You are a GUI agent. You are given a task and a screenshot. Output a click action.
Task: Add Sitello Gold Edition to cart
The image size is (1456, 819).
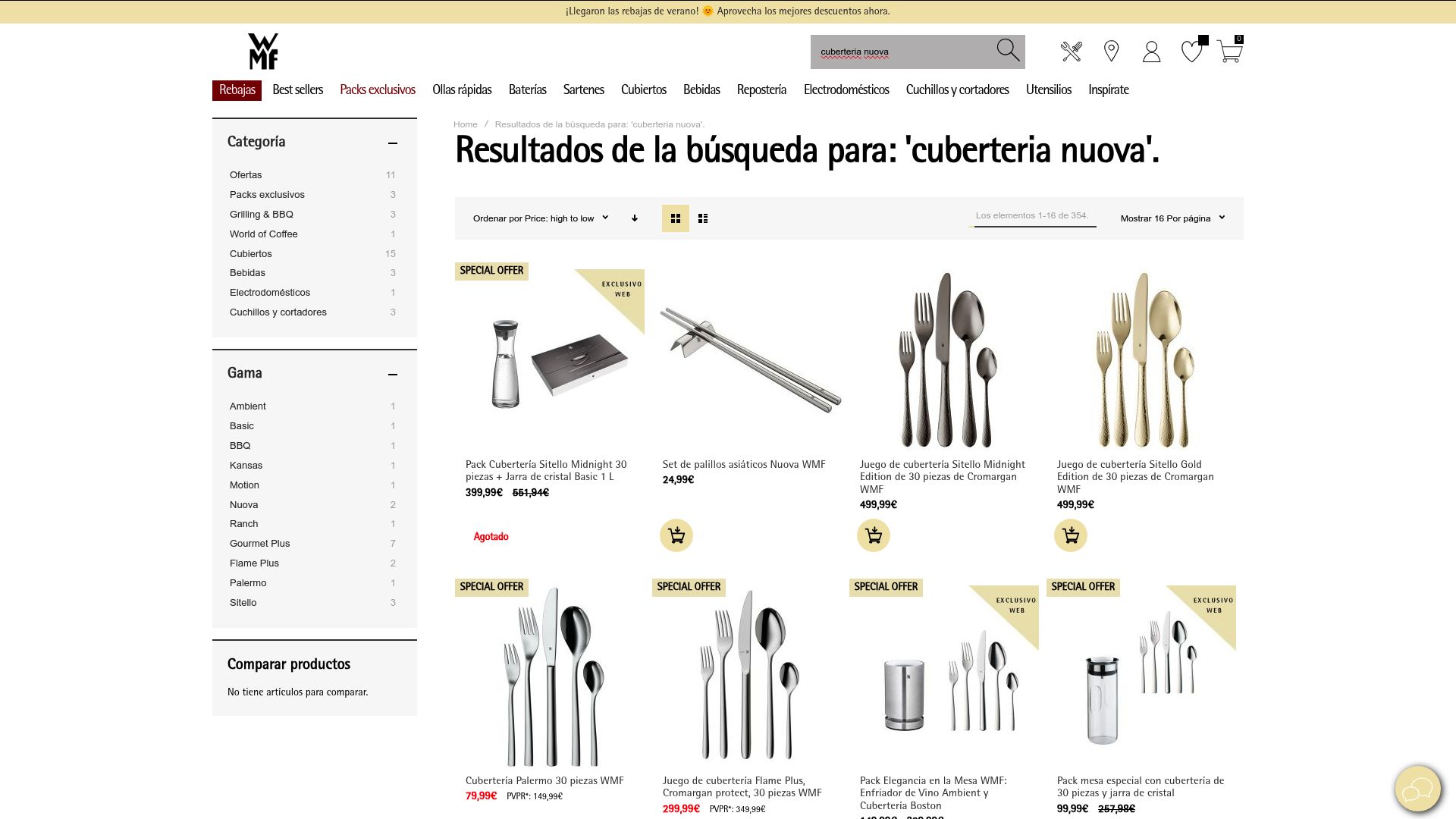(1071, 535)
